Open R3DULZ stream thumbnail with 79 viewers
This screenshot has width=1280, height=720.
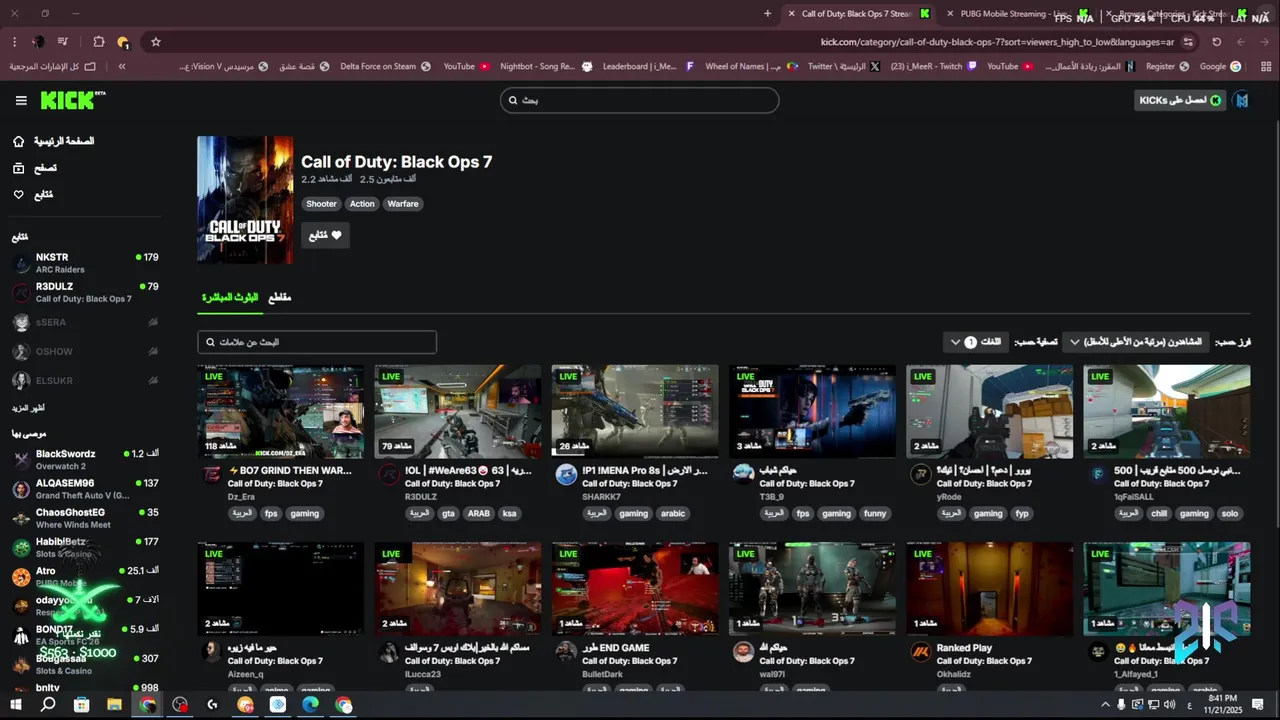coord(458,411)
